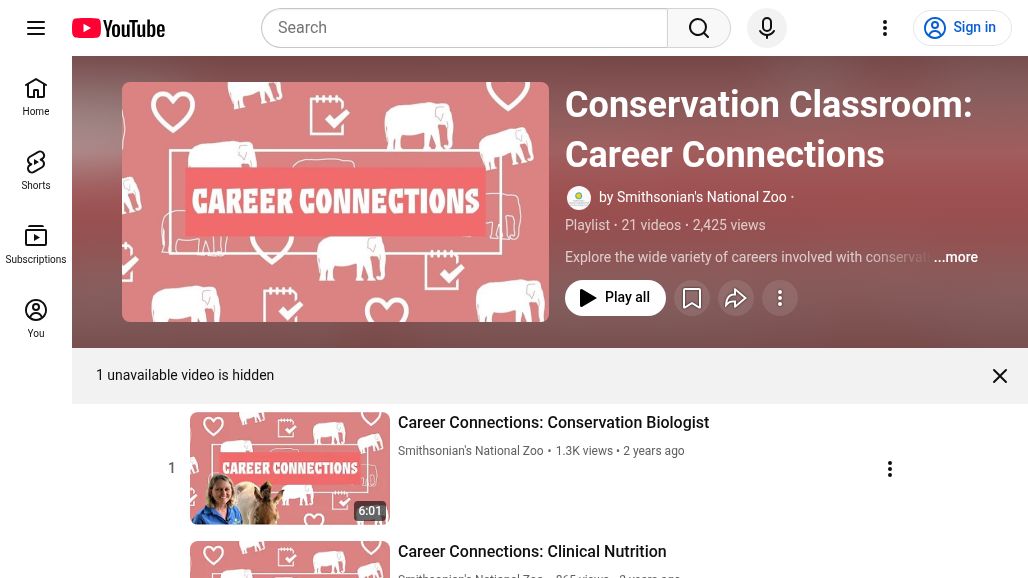Image resolution: width=1028 pixels, height=578 pixels.
Task: Open the Career Connections: Clinical Nutrition video
Action: (x=532, y=551)
